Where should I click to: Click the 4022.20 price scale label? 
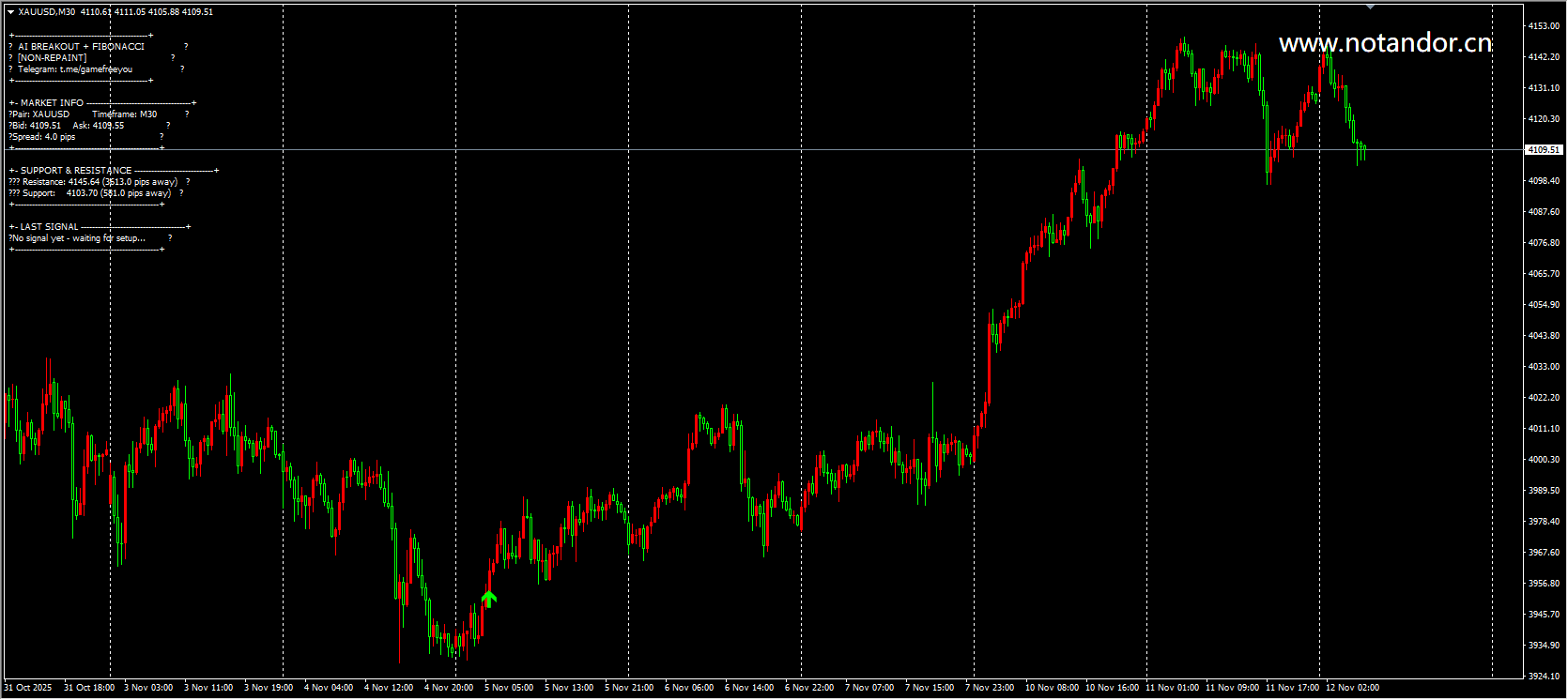(x=1544, y=398)
